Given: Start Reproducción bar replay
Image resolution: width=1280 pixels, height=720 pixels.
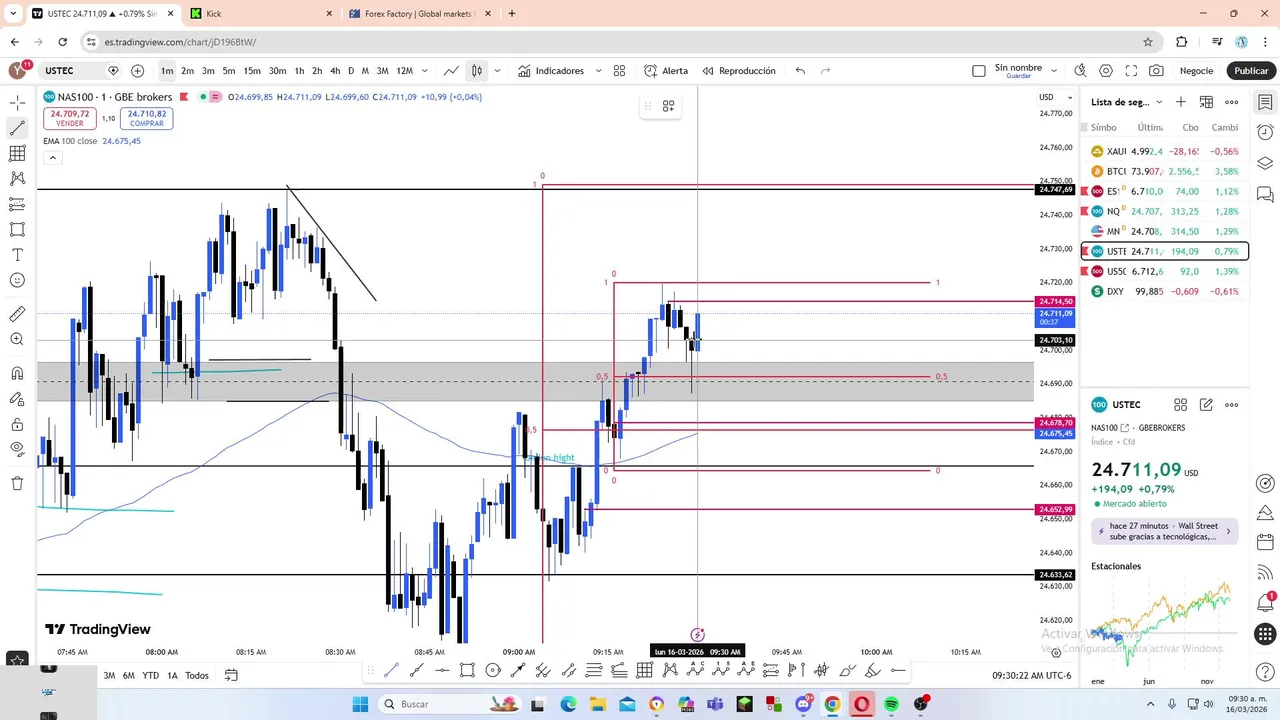Looking at the screenshot, I should [x=739, y=71].
